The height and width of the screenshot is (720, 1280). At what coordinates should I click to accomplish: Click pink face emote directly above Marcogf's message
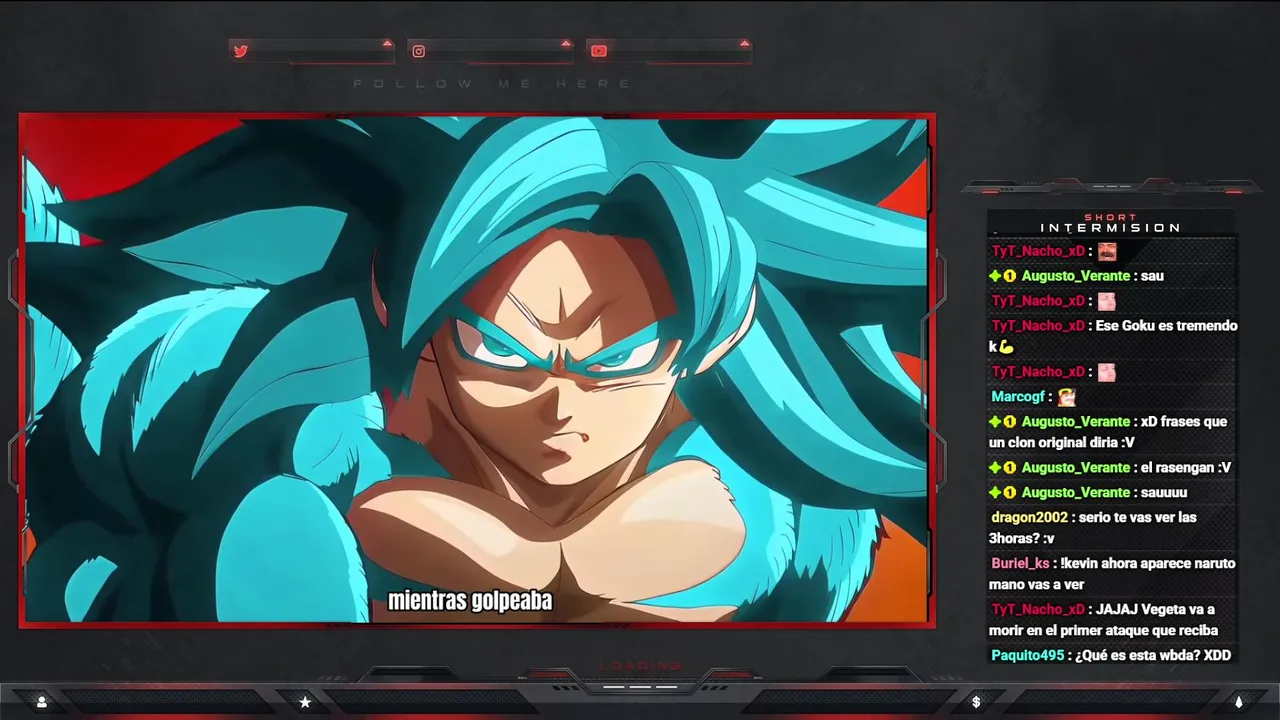coord(1106,372)
